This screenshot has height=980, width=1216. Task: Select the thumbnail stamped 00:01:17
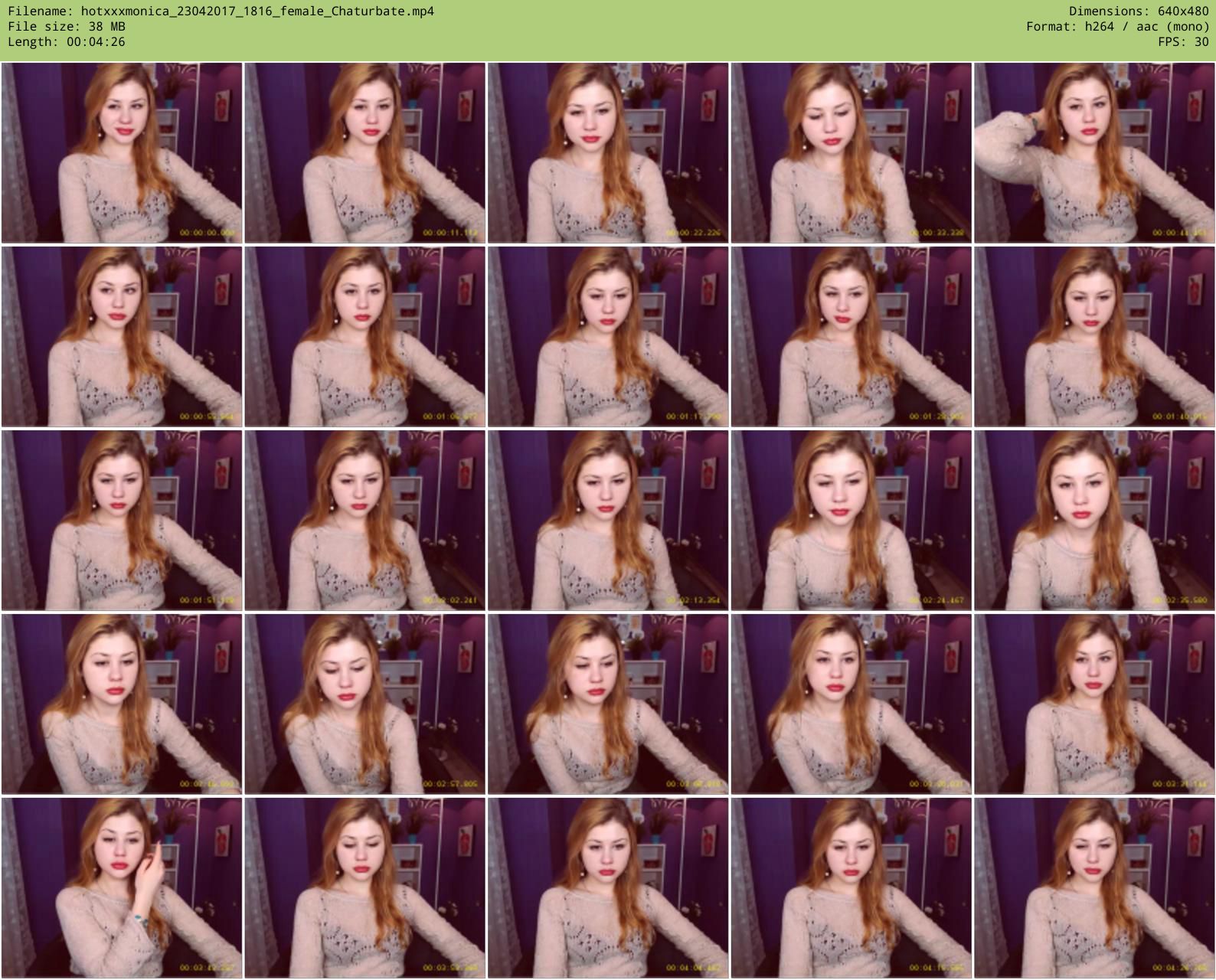tap(608, 337)
